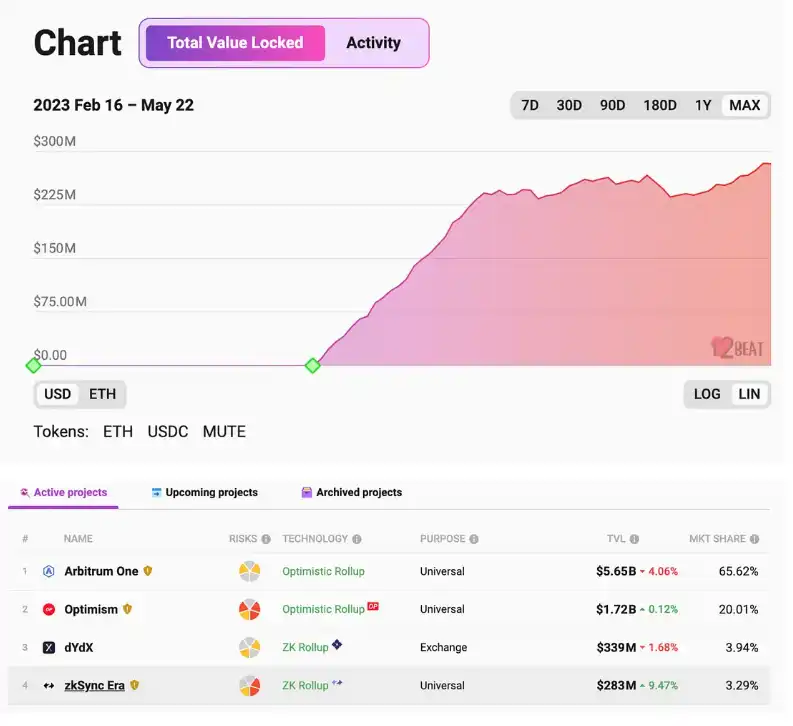Show info for TECHNOLOGY column
Viewport: 793px width, 726px height.
point(357,539)
